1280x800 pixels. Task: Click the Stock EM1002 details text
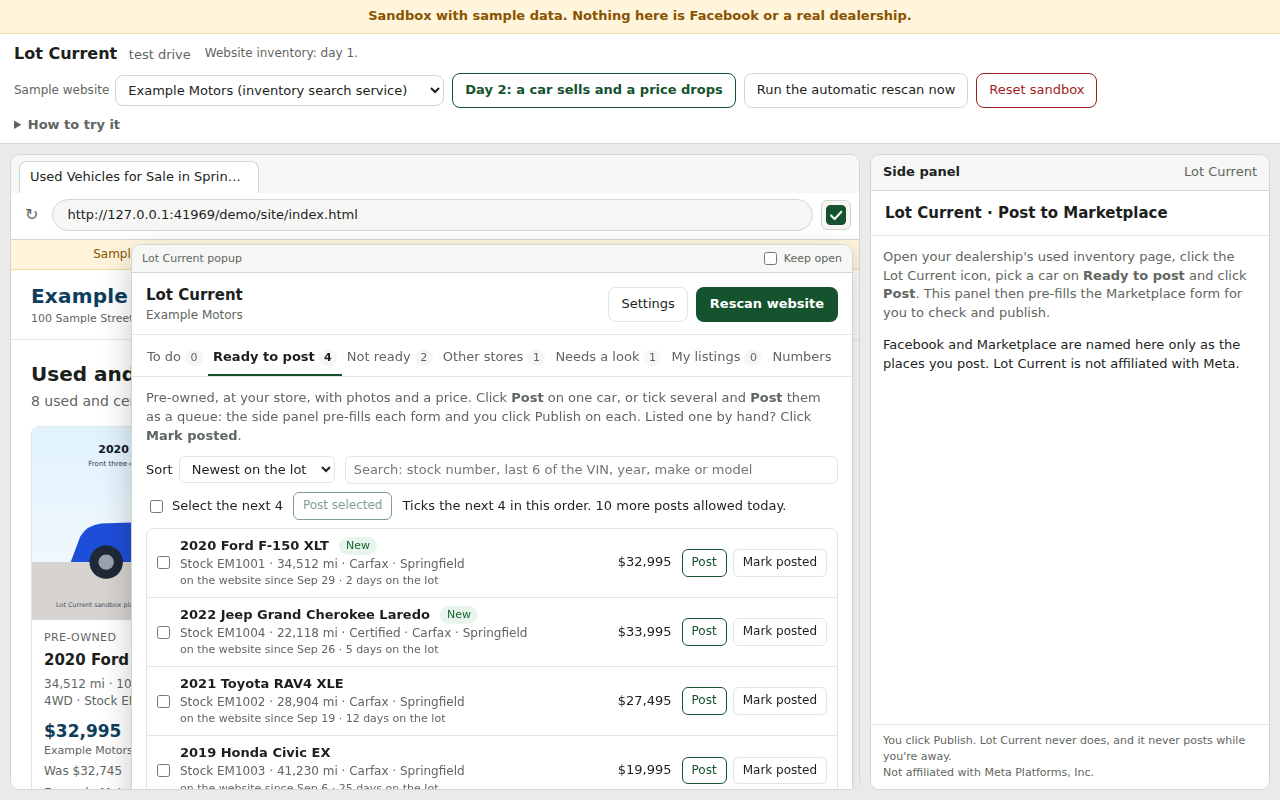322,702
